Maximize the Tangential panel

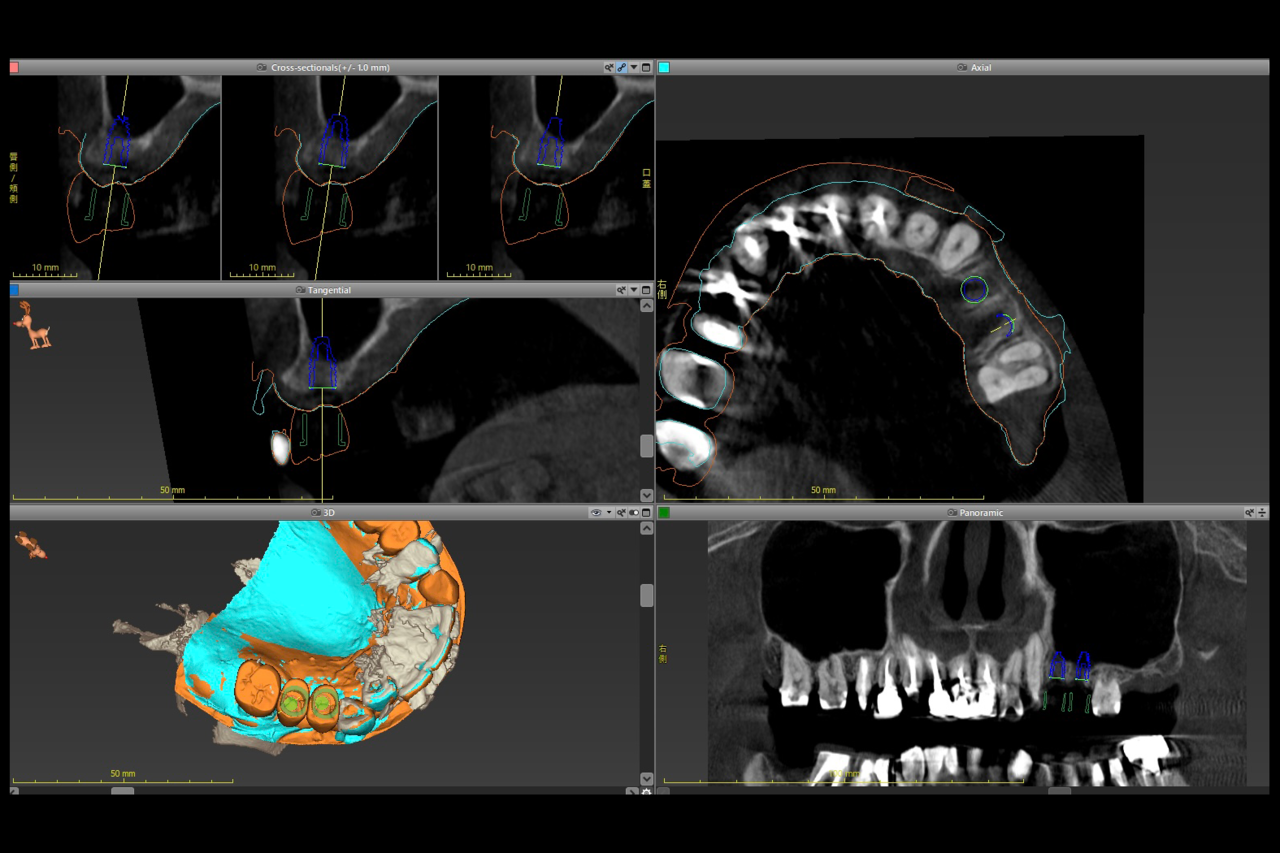click(x=646, y=290)
